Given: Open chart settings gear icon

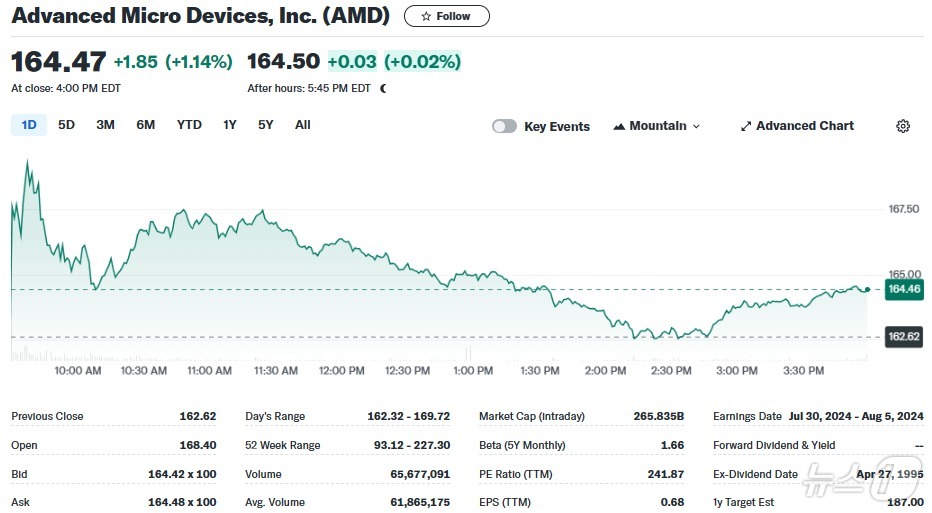Looking at the screenshot, I should point(903,126).
